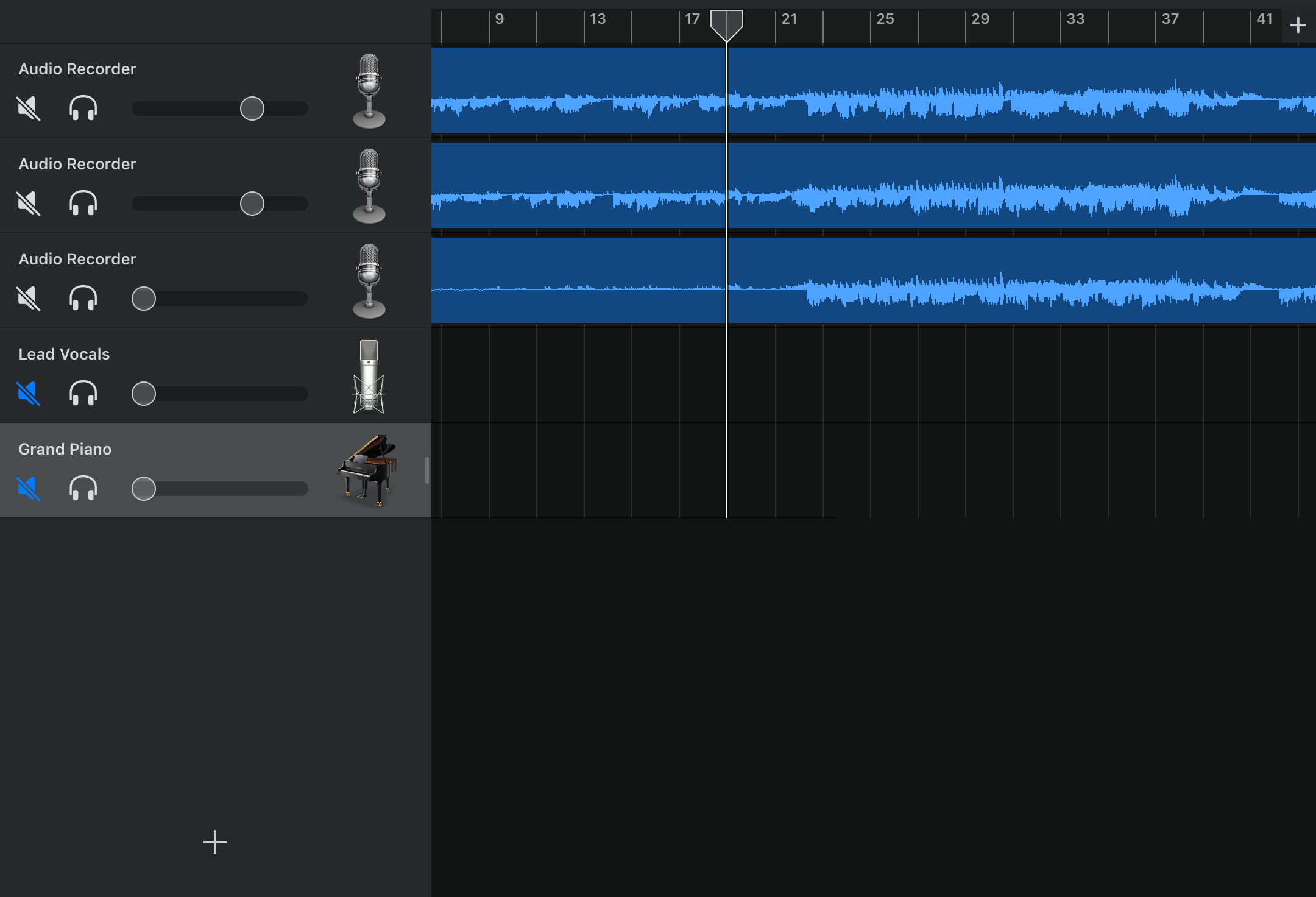Click the first Audio Recorder microphone icon
This screenshot has height=897, width=1316.
[x=369, y=91]
